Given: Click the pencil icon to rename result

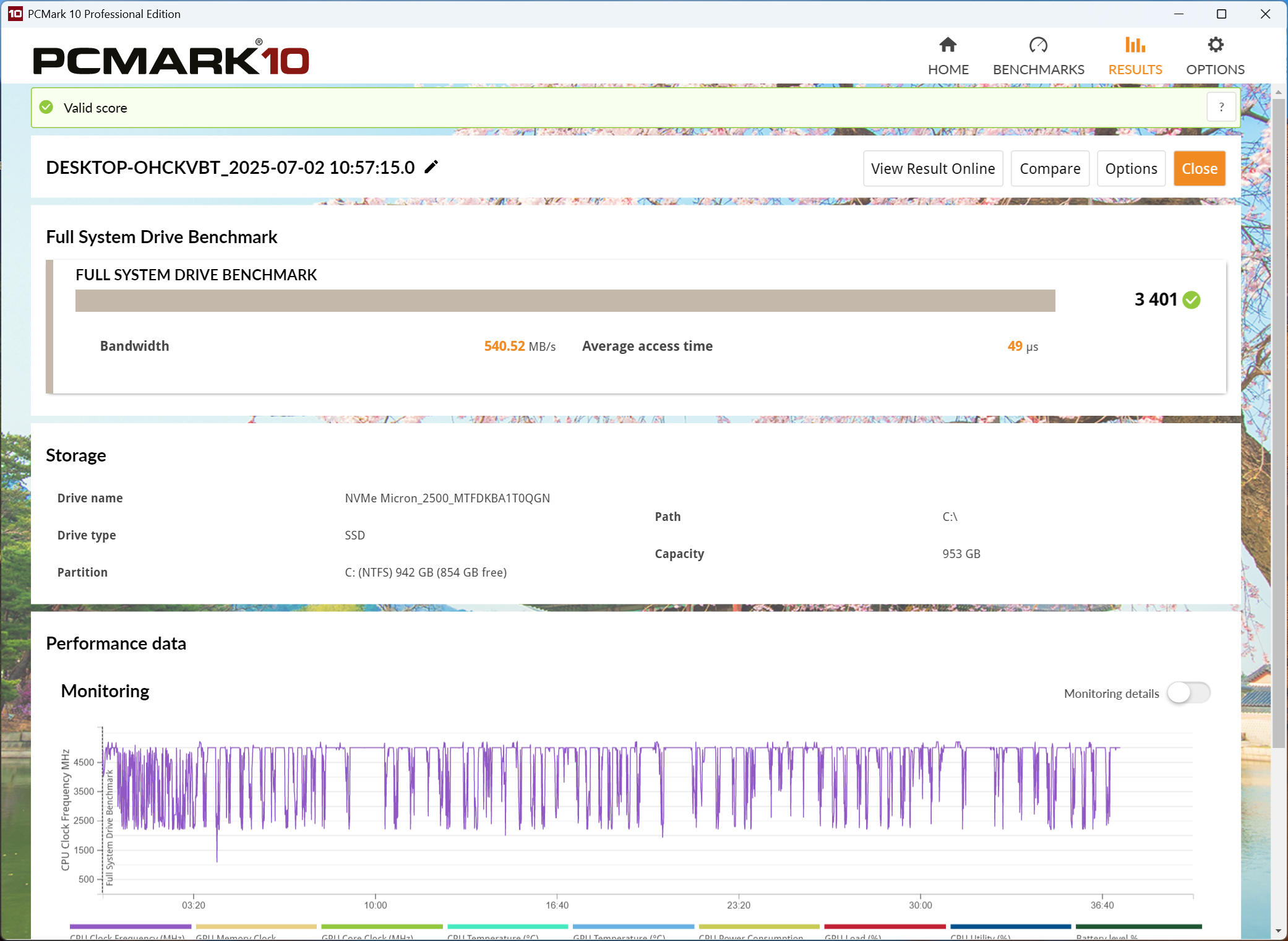Looking at the screenshot, I should tap(431, 167).
